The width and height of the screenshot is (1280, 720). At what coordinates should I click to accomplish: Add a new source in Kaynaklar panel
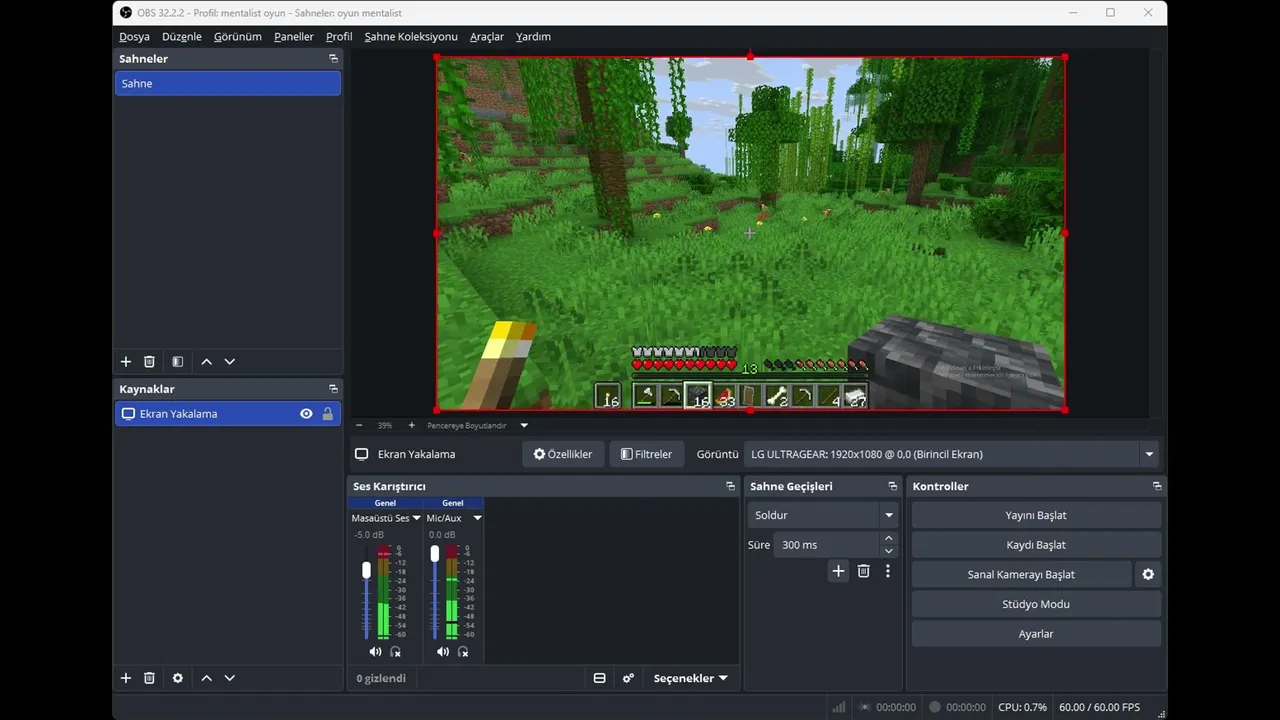tap(126, 678)
